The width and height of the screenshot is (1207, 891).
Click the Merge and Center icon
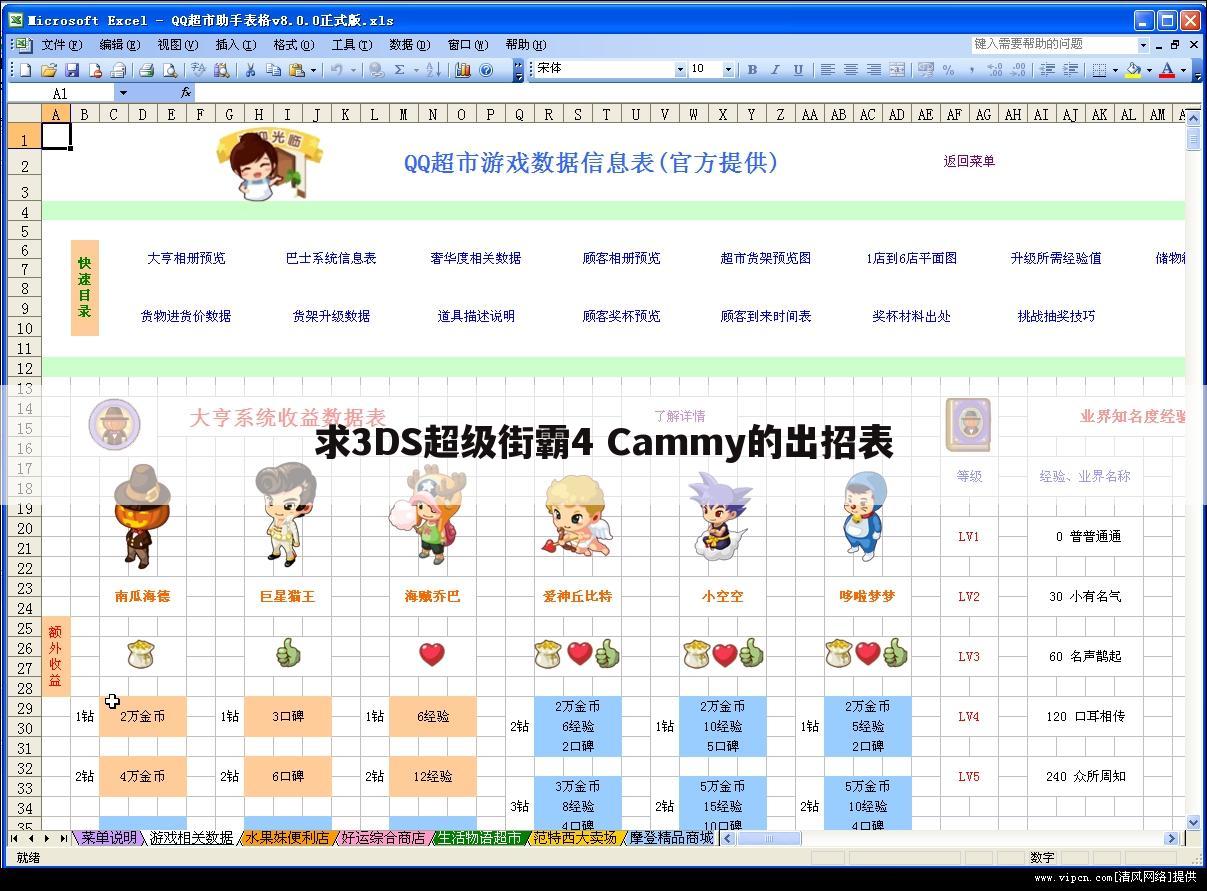pyautogui.click(x=897, y=70)
